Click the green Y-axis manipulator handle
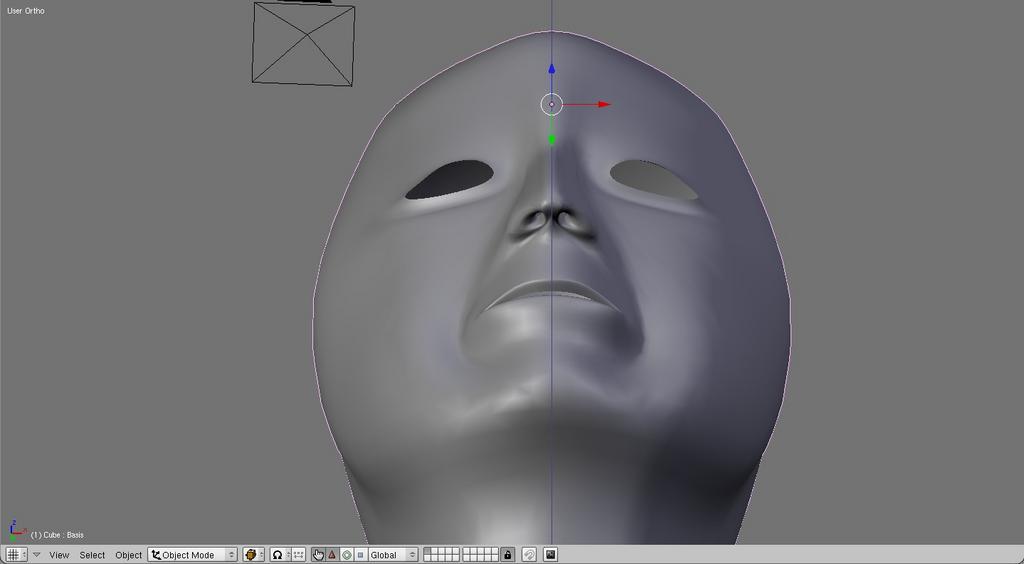 552,139
